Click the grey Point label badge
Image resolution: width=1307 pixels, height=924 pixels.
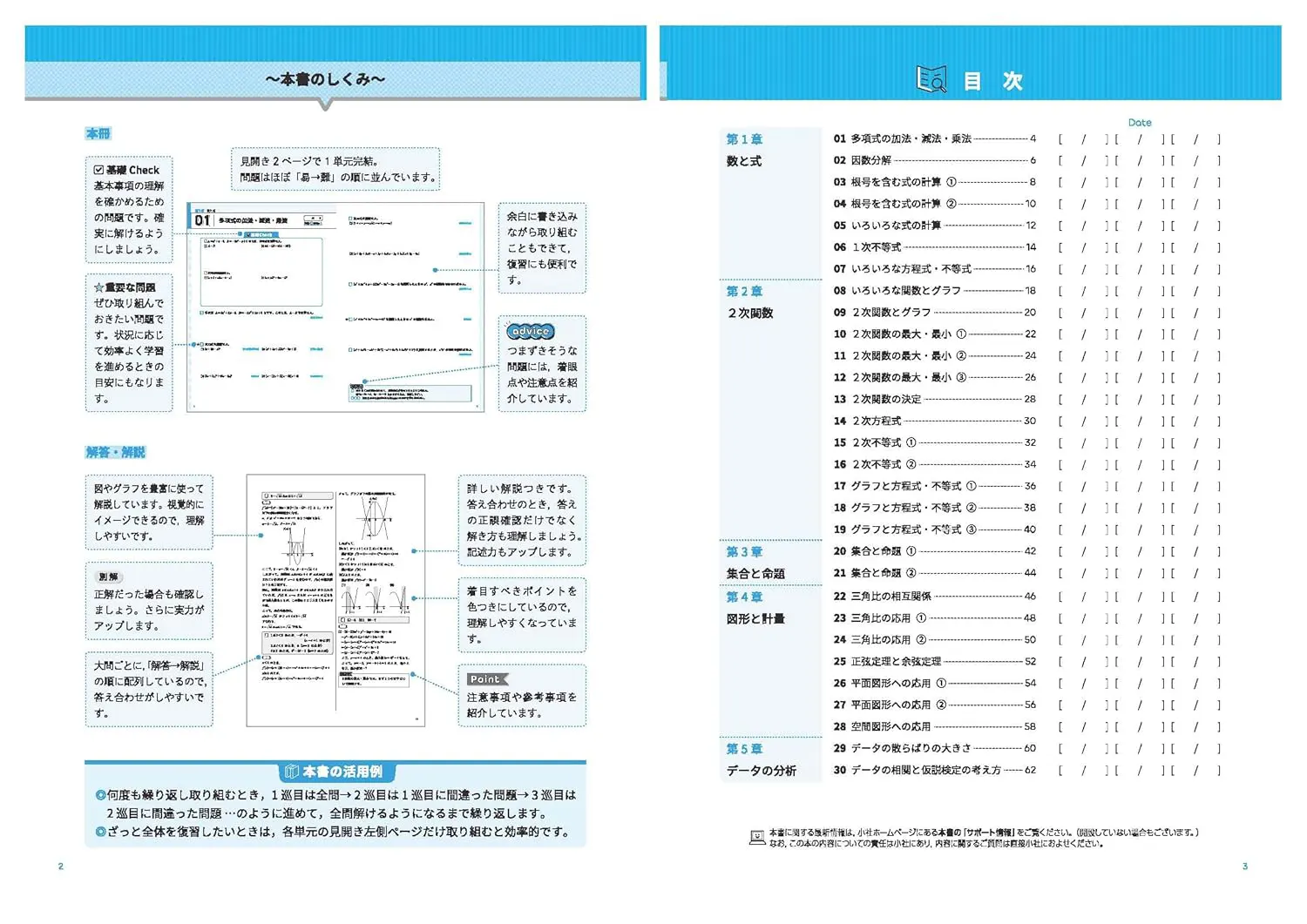click(x=487, y=679)
